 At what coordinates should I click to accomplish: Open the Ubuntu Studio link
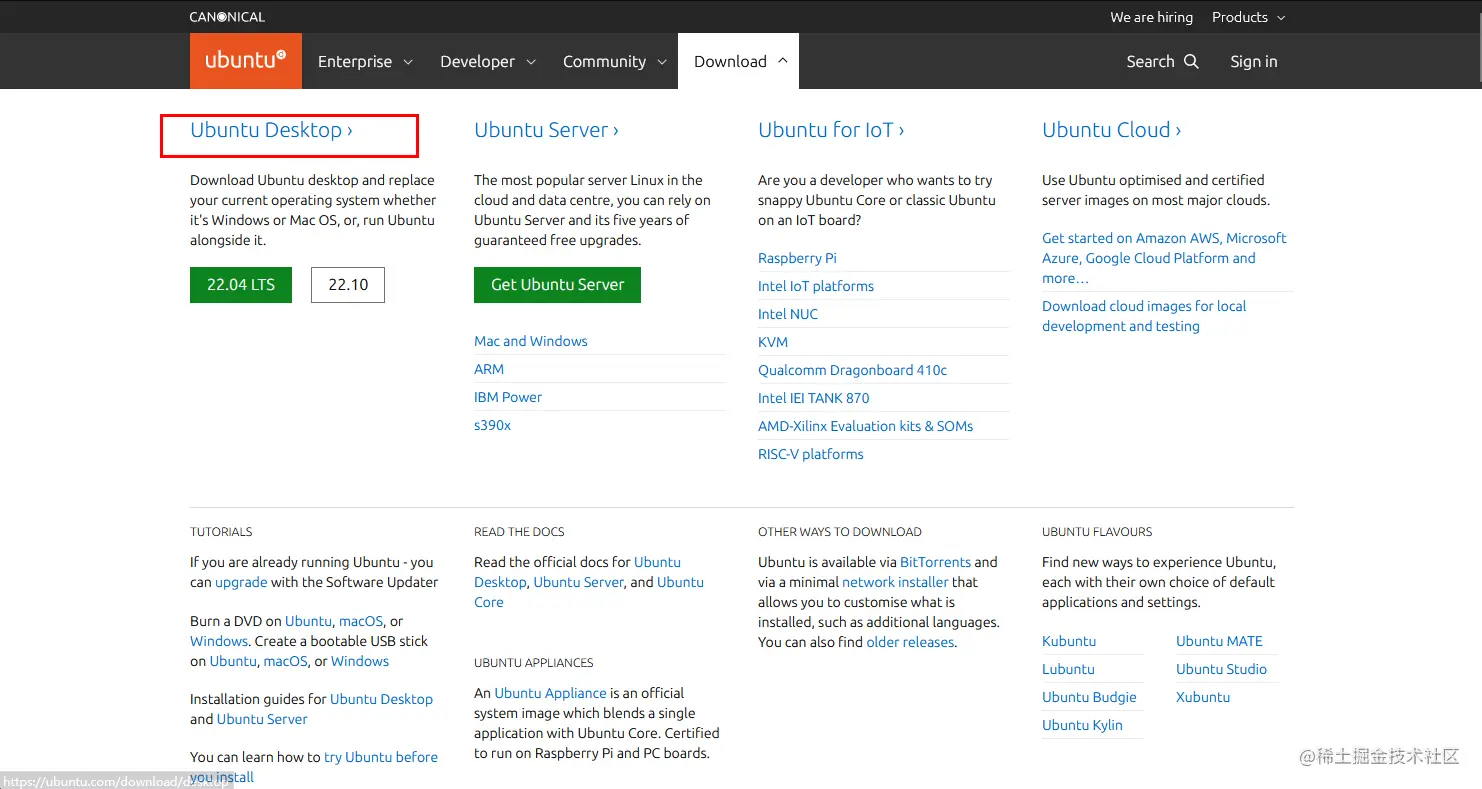[x=1221, y=669]
